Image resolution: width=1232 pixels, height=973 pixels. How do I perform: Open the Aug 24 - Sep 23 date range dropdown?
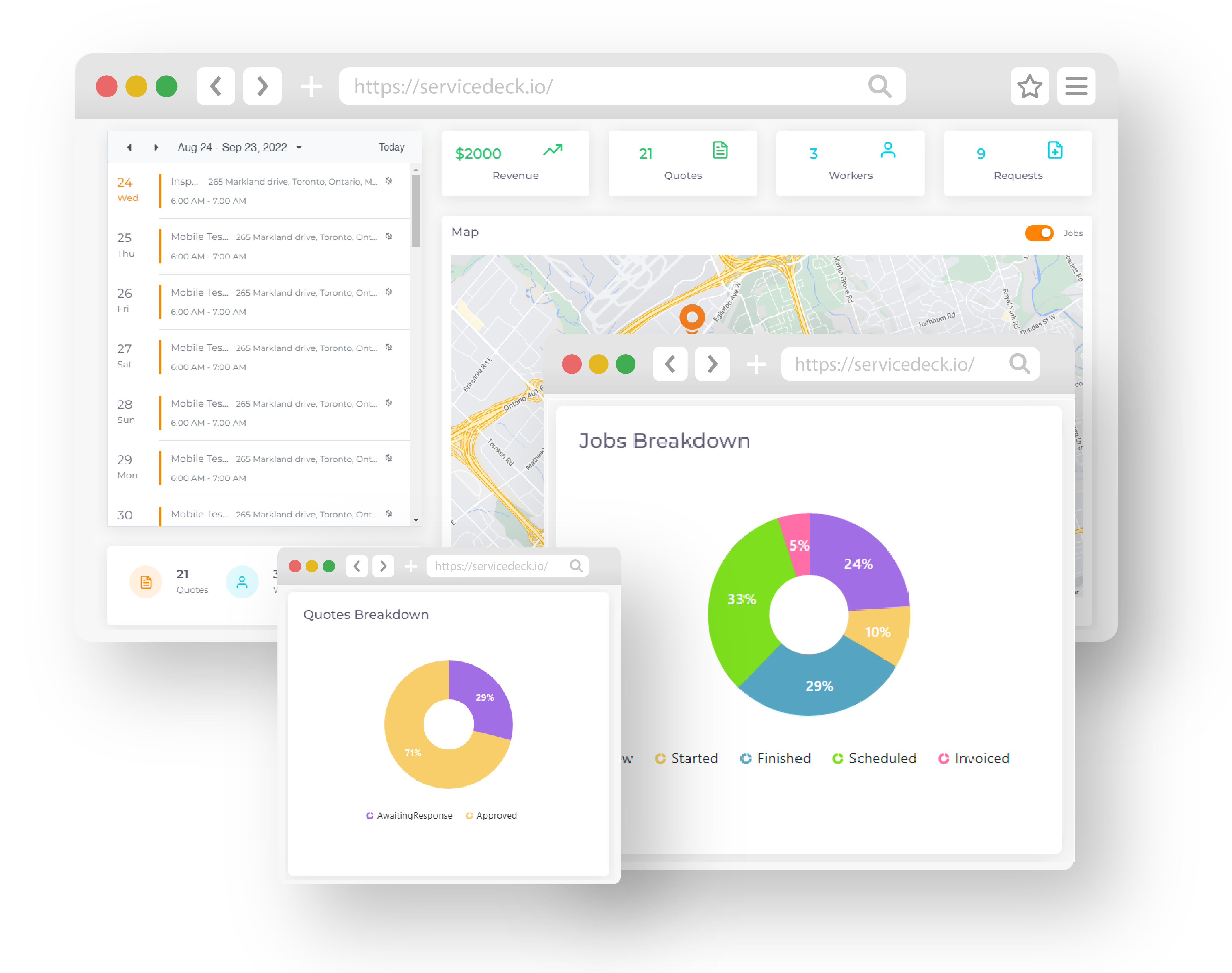click(x=299, y=146)
